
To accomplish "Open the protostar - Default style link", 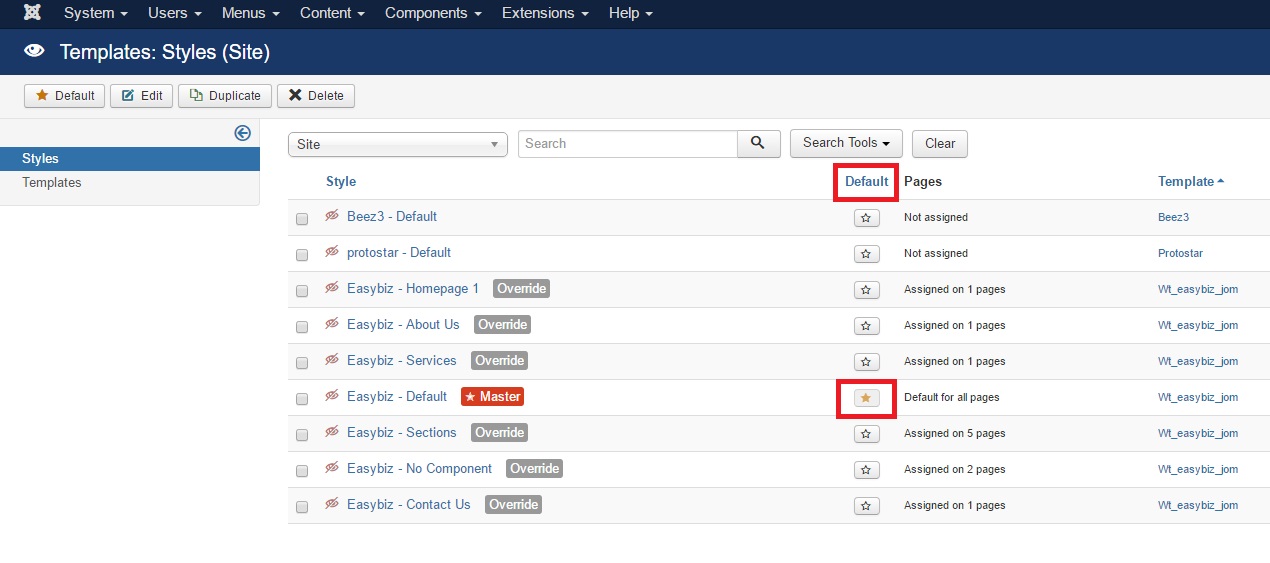I will point(399,252).
